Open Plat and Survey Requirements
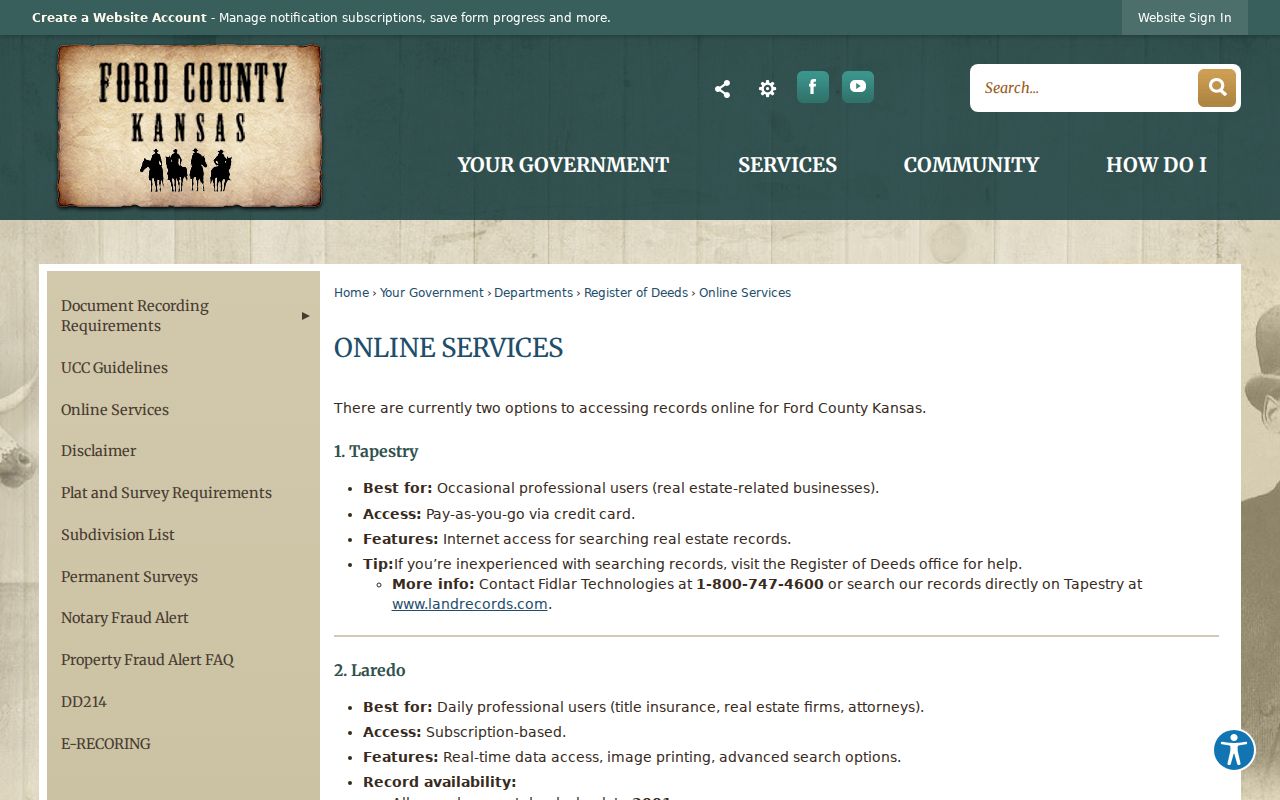The width and height of the screenshot is (1280, 800). 166,493
